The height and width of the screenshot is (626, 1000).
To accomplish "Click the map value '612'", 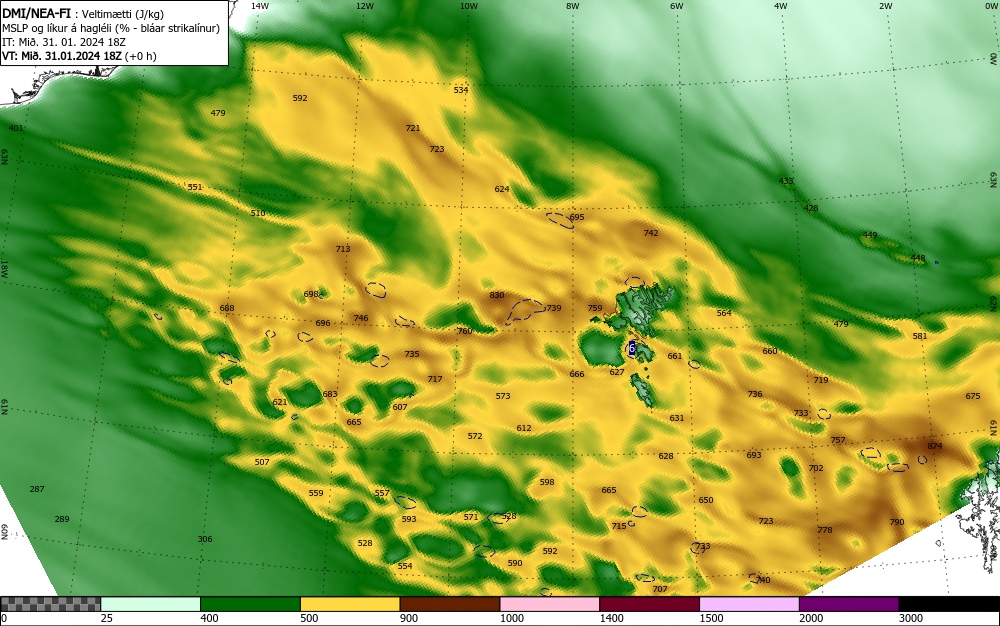I will tap(524, 428).
